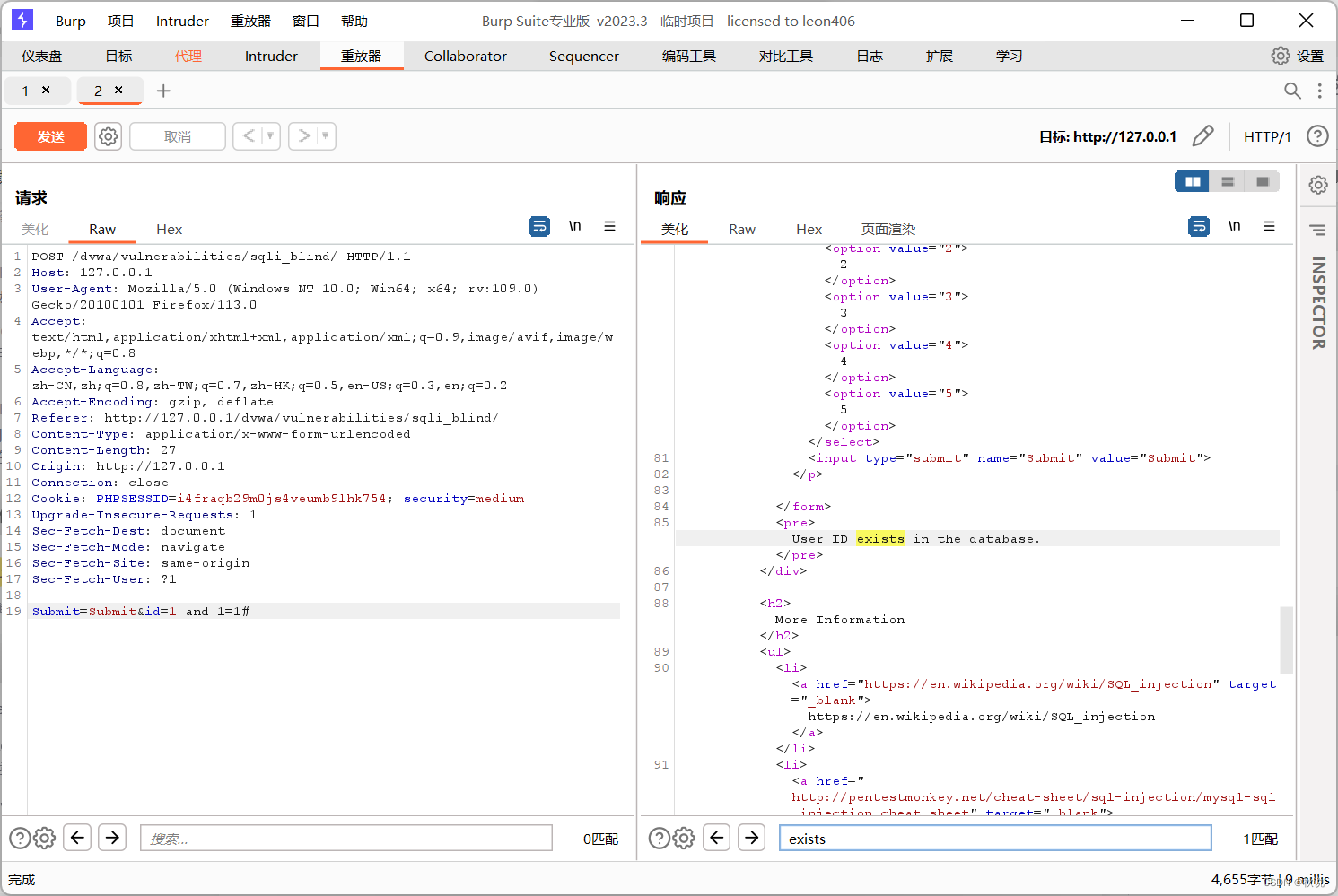The image size is (1338, 896).
Task: Open response search settings gear
Action: pyautogui.click(x=684, y=838)
